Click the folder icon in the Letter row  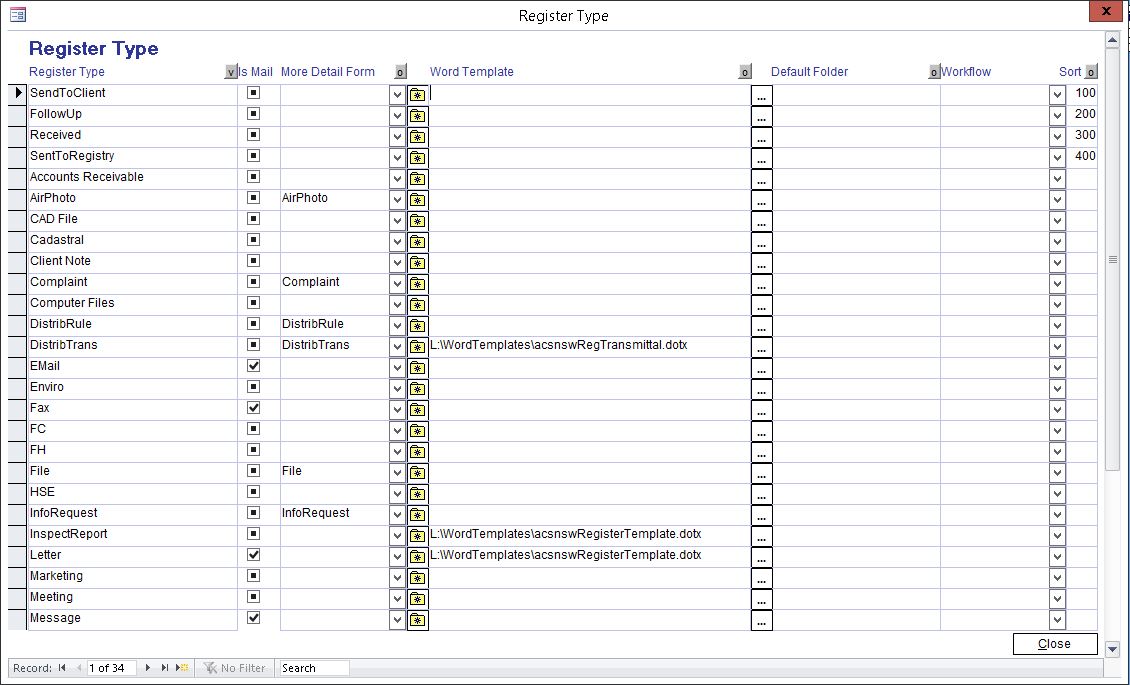click(417, 556)
